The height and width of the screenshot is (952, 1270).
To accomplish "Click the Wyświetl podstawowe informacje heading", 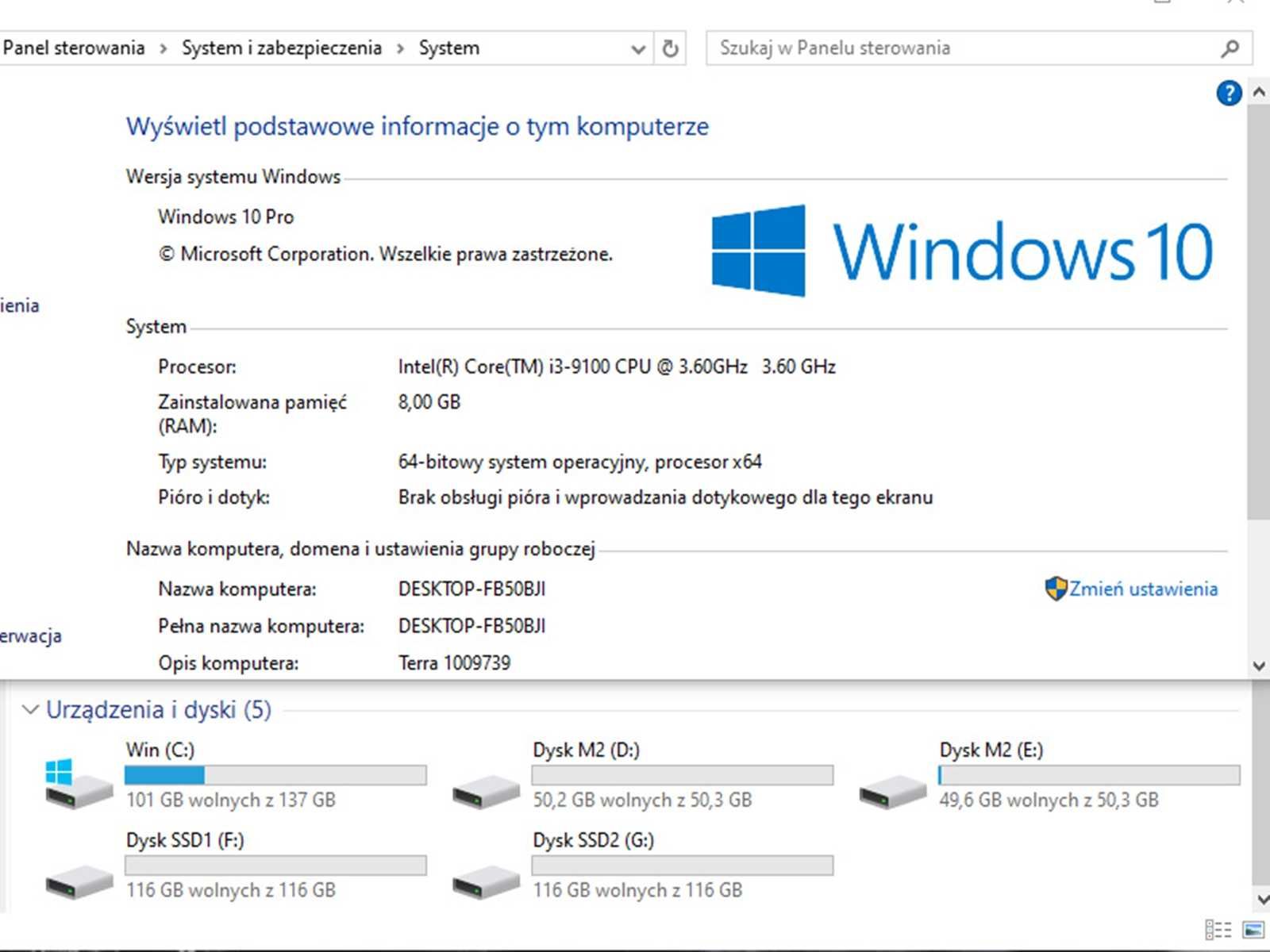I will point(418,126).
